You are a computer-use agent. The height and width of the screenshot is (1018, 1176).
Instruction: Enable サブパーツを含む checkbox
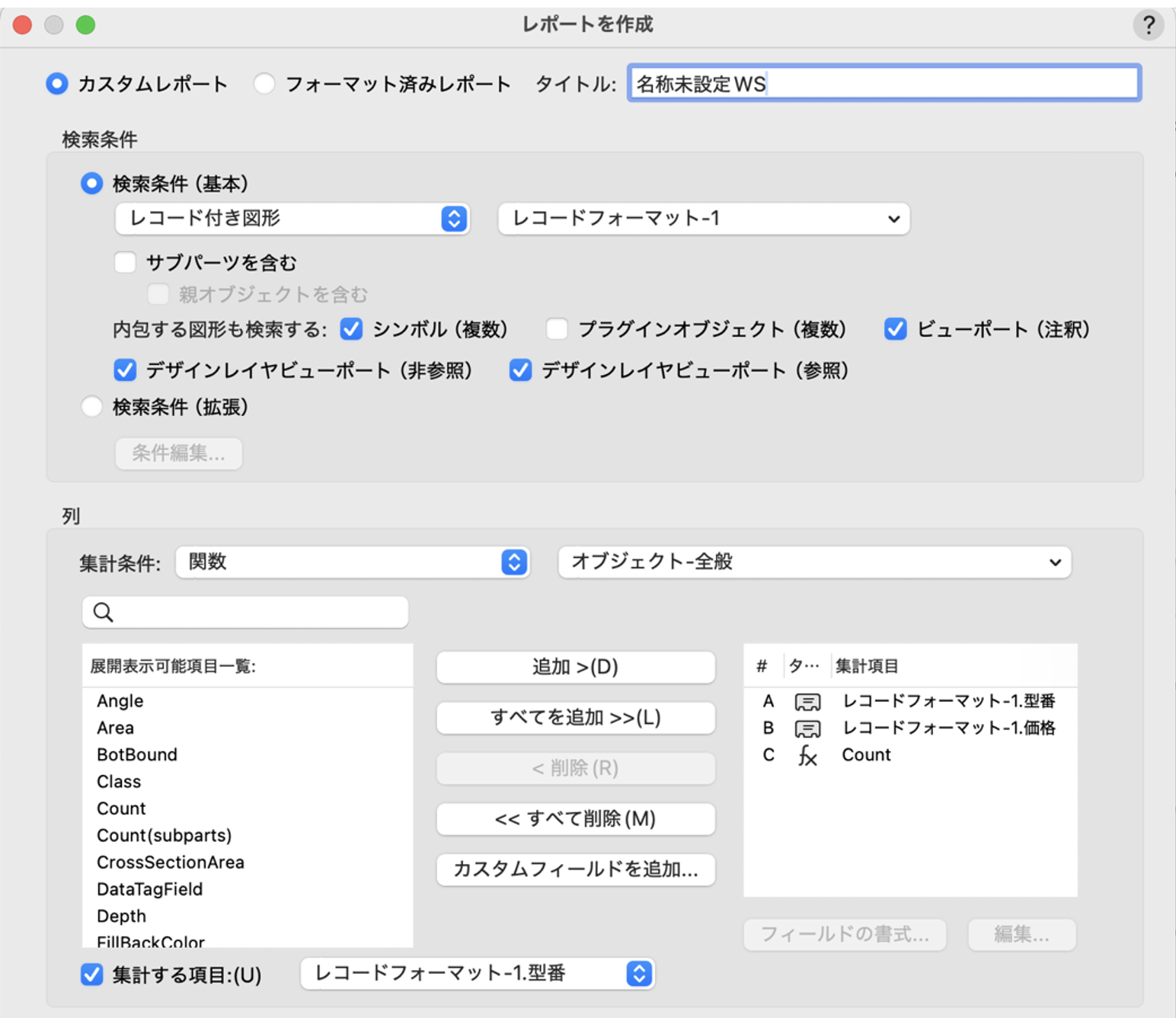pyautogui.click(x=125, y=263)
